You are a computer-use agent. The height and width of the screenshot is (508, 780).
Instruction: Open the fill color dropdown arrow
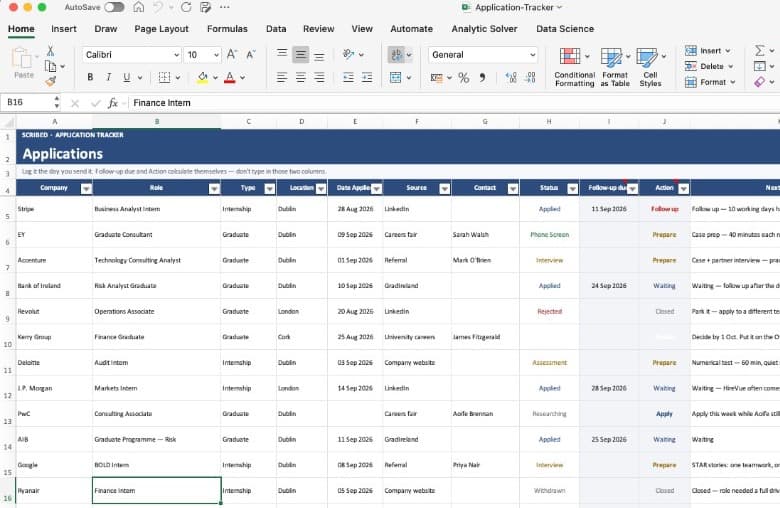(x=215, y=78)
